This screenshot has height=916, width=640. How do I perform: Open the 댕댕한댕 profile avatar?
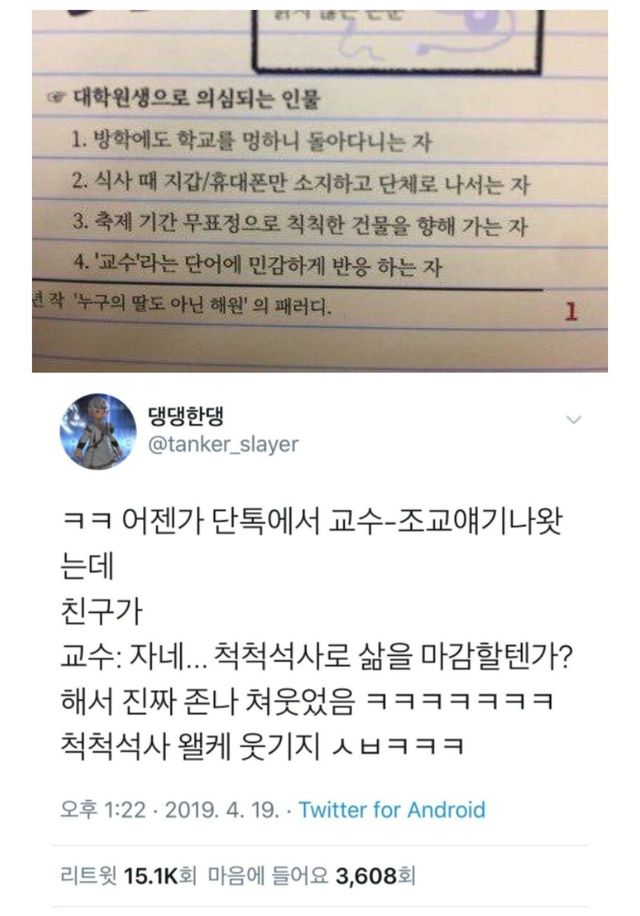tap(98, 431)
